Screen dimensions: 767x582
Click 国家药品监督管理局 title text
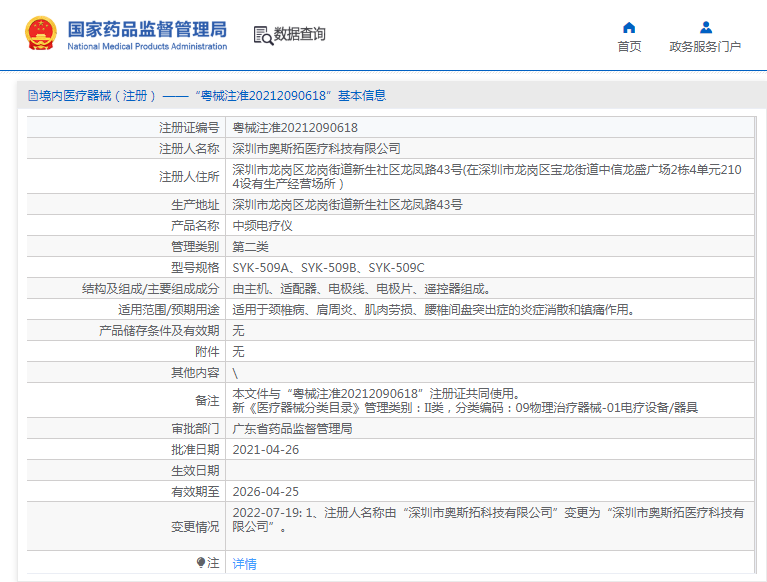click(147, 29)
